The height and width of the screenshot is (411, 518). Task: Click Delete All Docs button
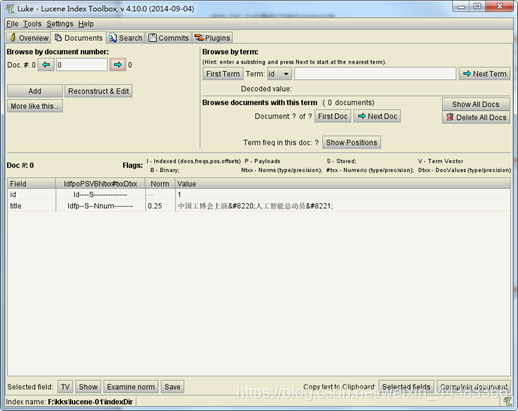[476, 117]
